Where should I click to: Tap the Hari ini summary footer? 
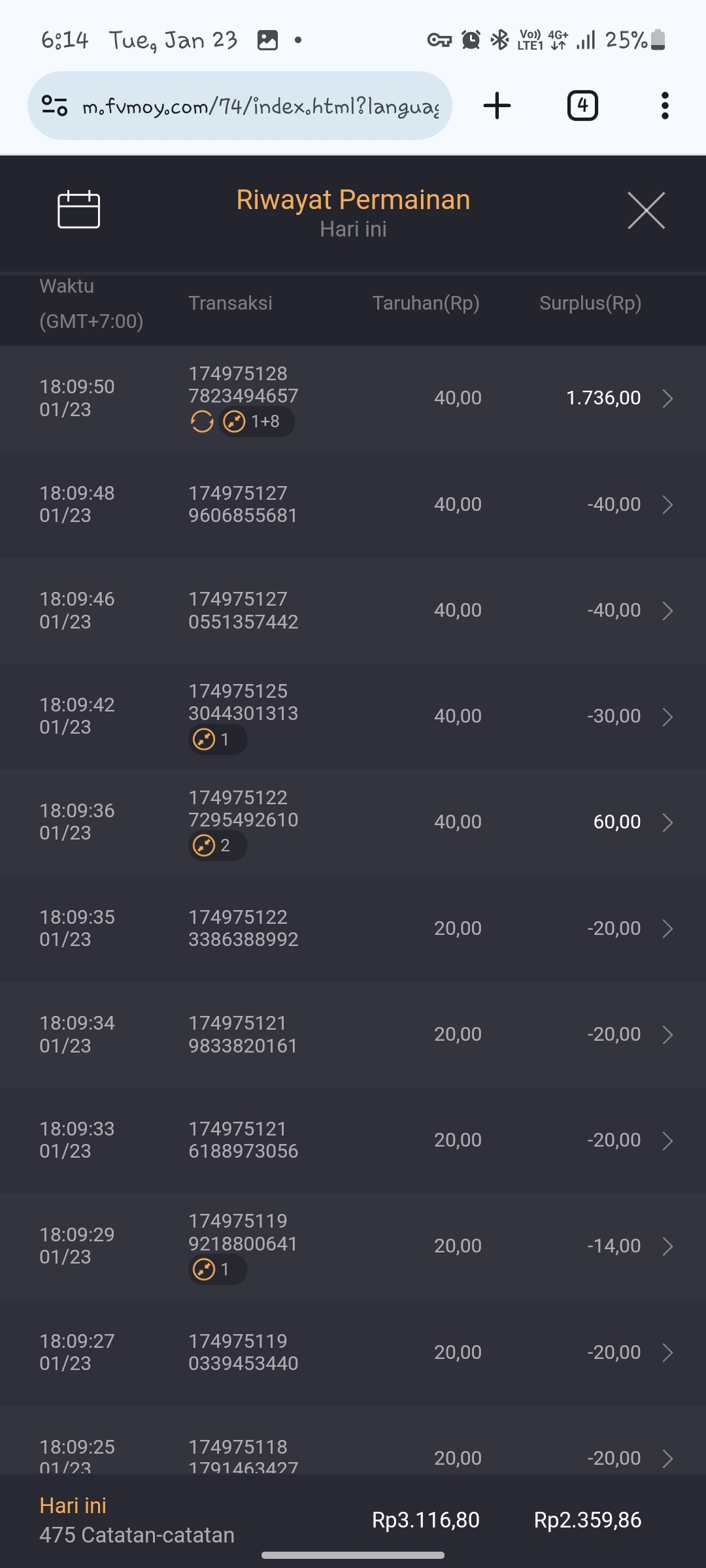[x=137, y=1520]
